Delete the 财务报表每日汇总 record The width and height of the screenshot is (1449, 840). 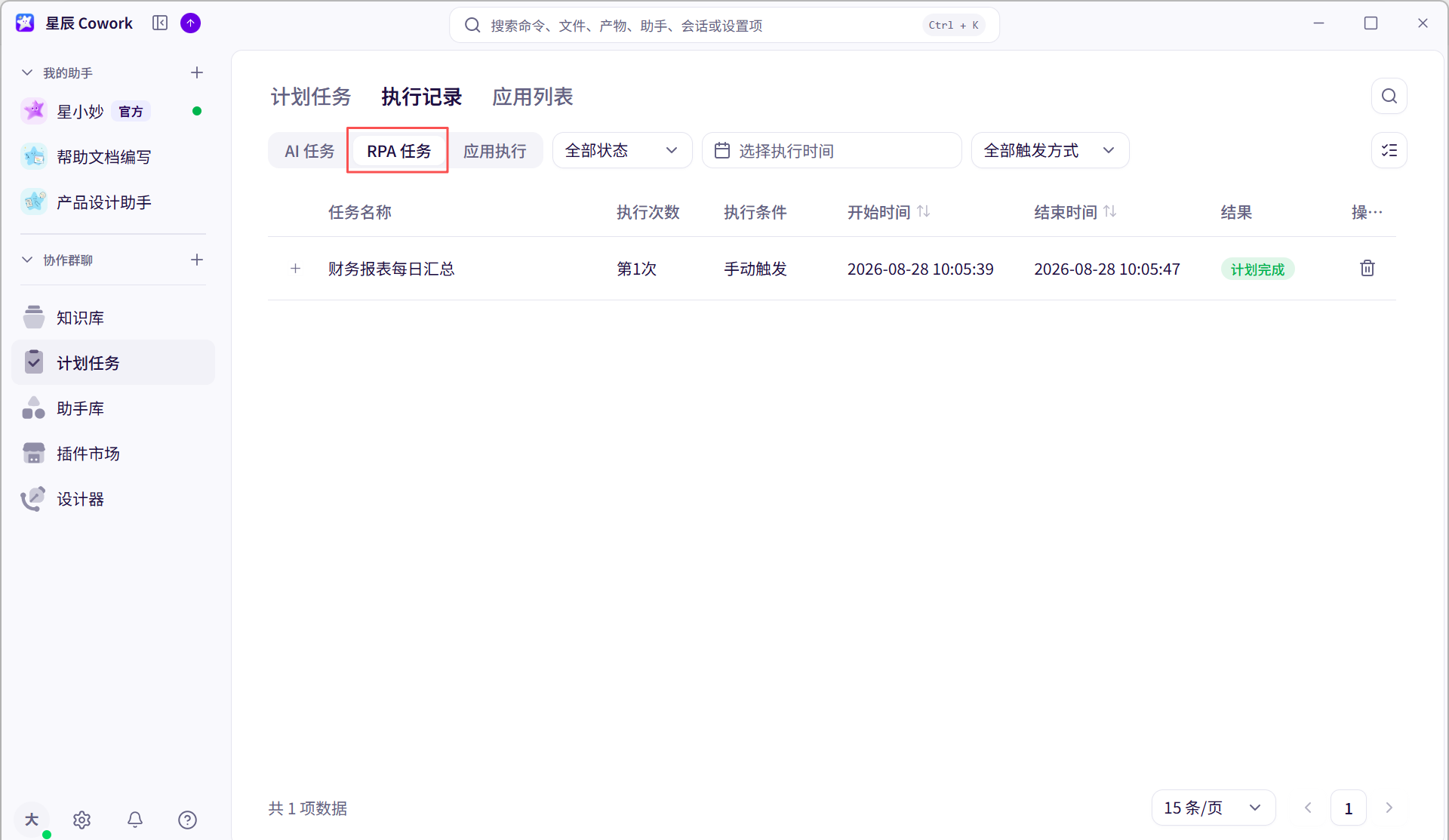(1367, 269)
